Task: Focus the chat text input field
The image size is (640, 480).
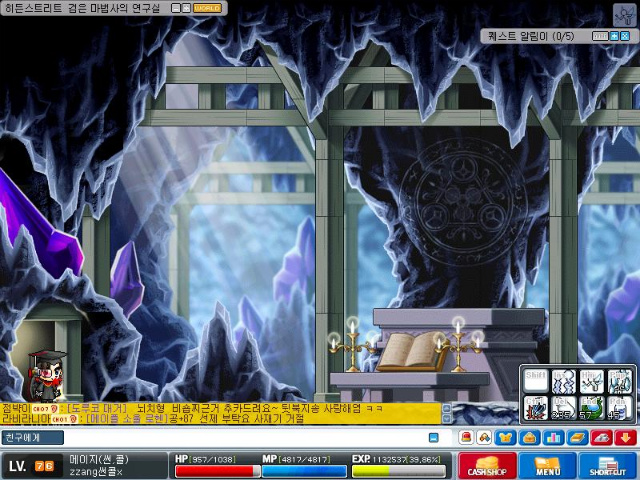Action: (245, 438)
